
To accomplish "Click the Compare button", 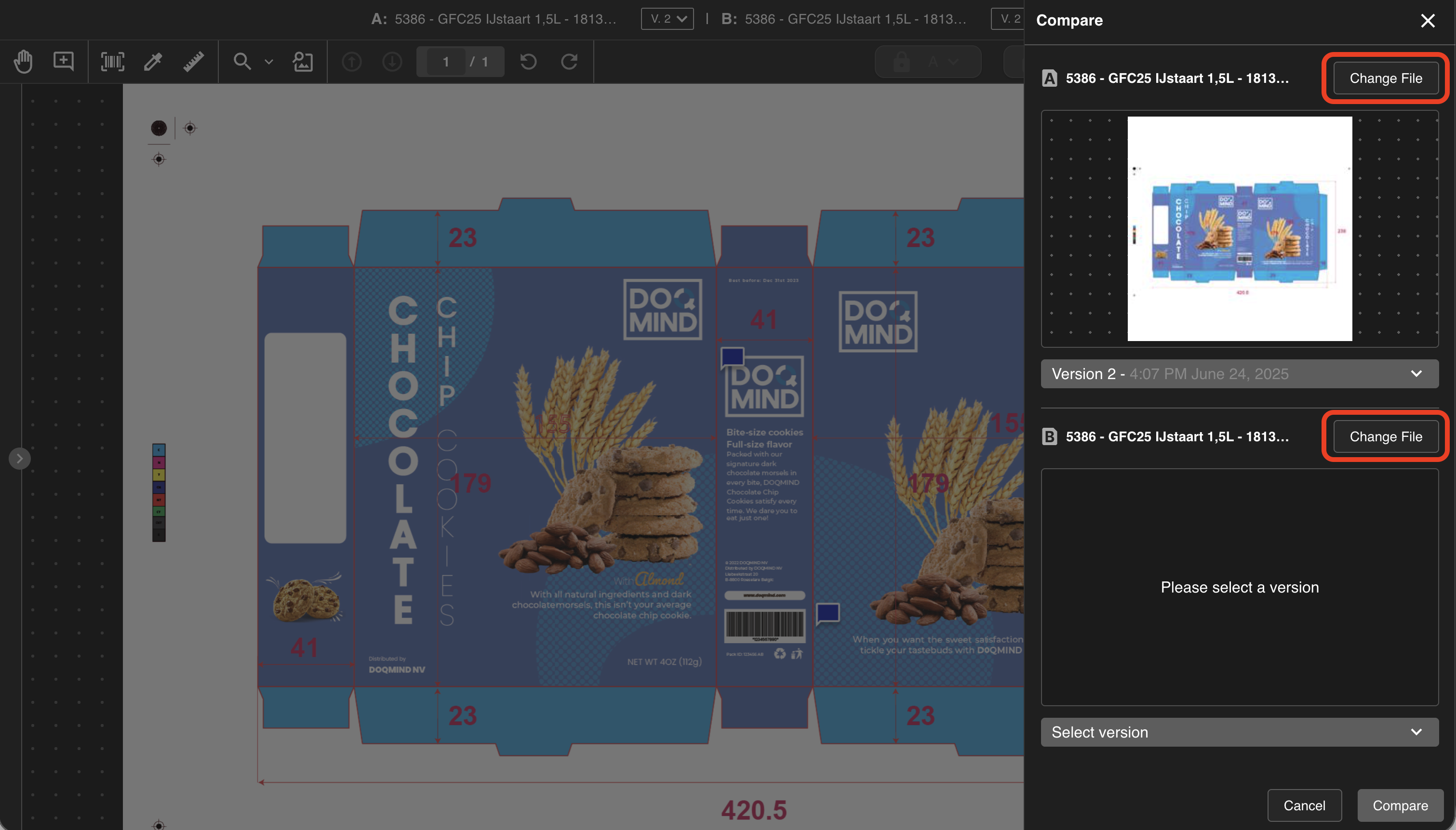I will [1400, 805].
